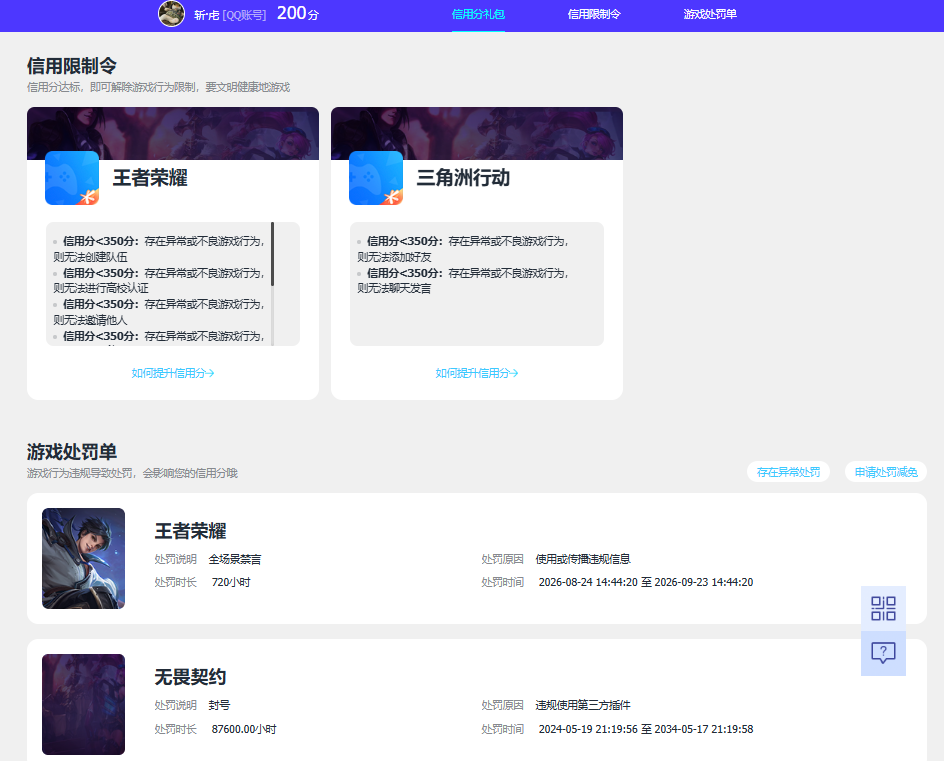Switch to the 游戏处罚单 tab

point(710,14)
